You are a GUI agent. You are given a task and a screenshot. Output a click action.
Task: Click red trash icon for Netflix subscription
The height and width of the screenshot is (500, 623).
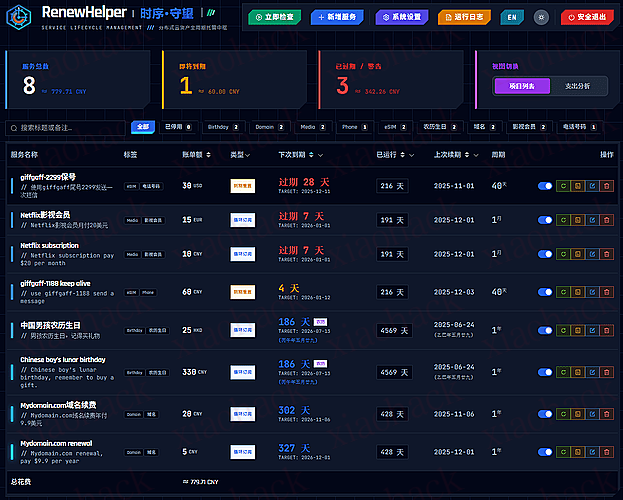[607, 254]
